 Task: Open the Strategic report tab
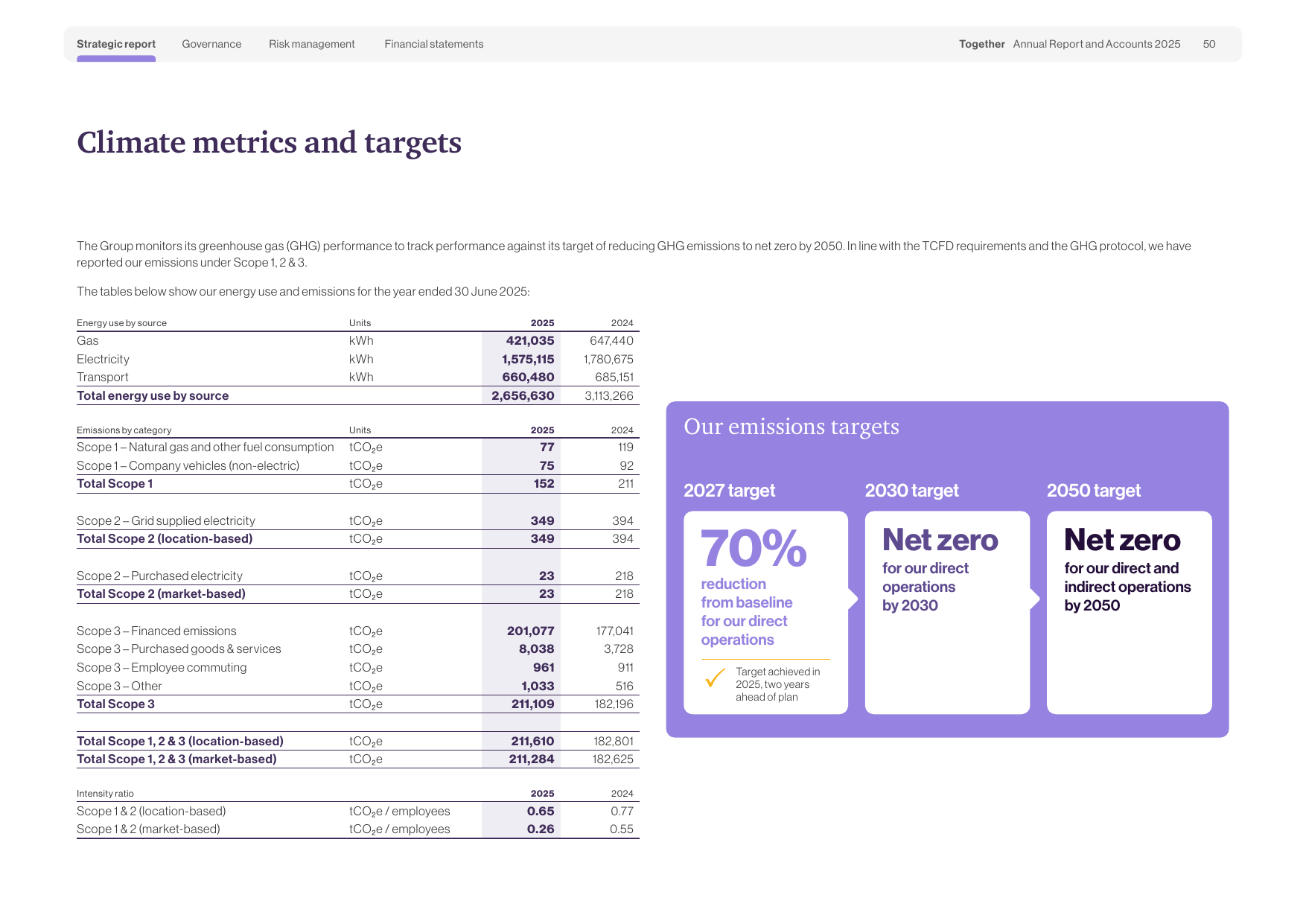[116, 44]
